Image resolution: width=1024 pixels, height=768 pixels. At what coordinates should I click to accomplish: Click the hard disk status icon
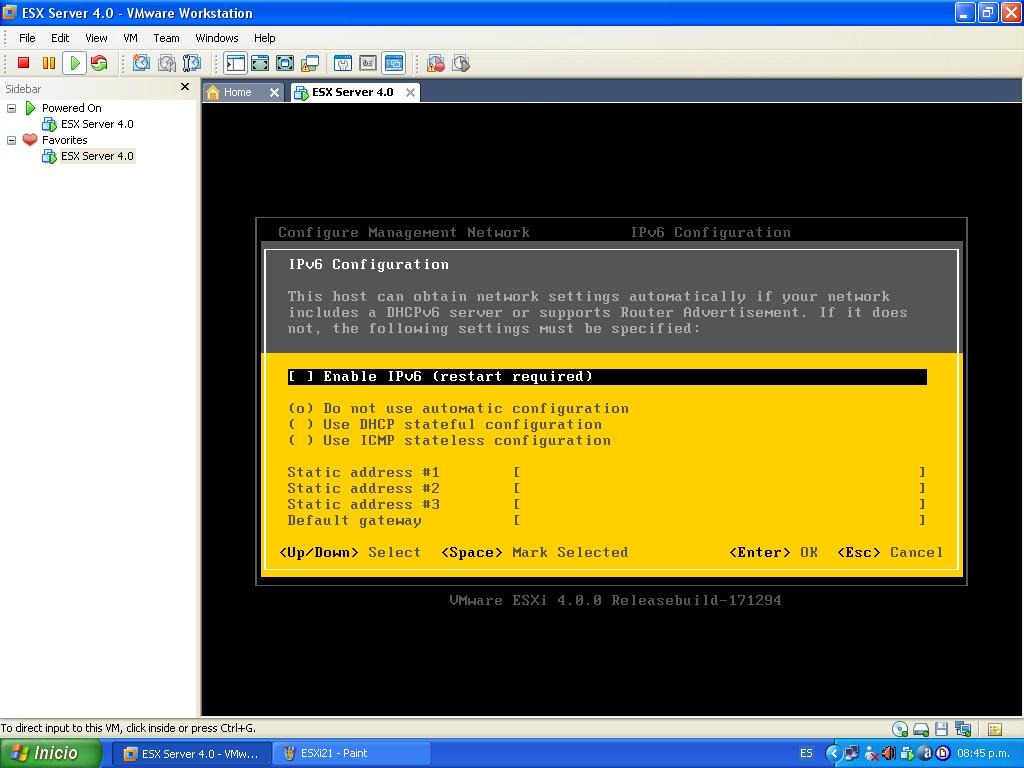point(921,729)
